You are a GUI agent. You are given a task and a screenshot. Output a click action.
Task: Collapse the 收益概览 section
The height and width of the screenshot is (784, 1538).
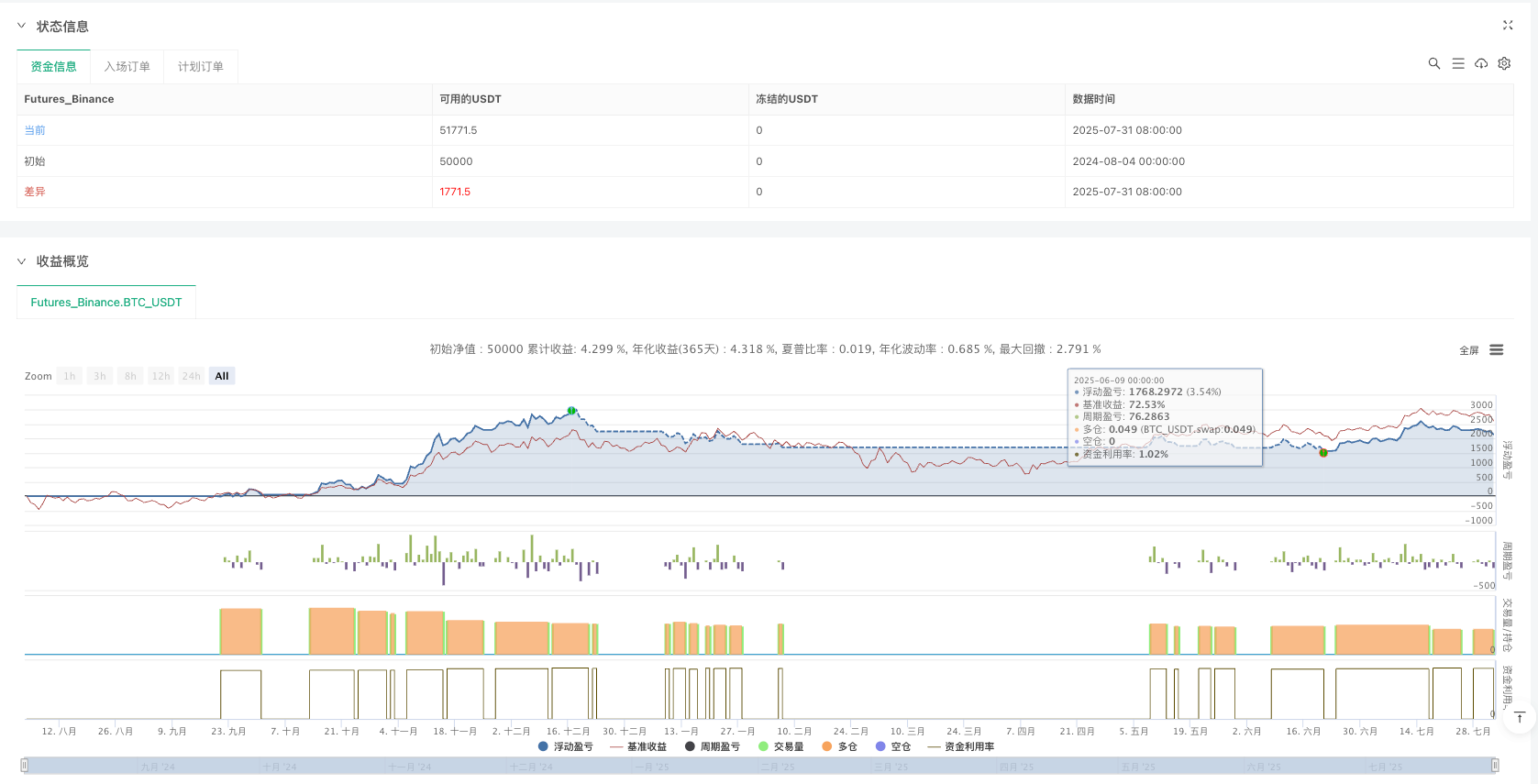22,261
